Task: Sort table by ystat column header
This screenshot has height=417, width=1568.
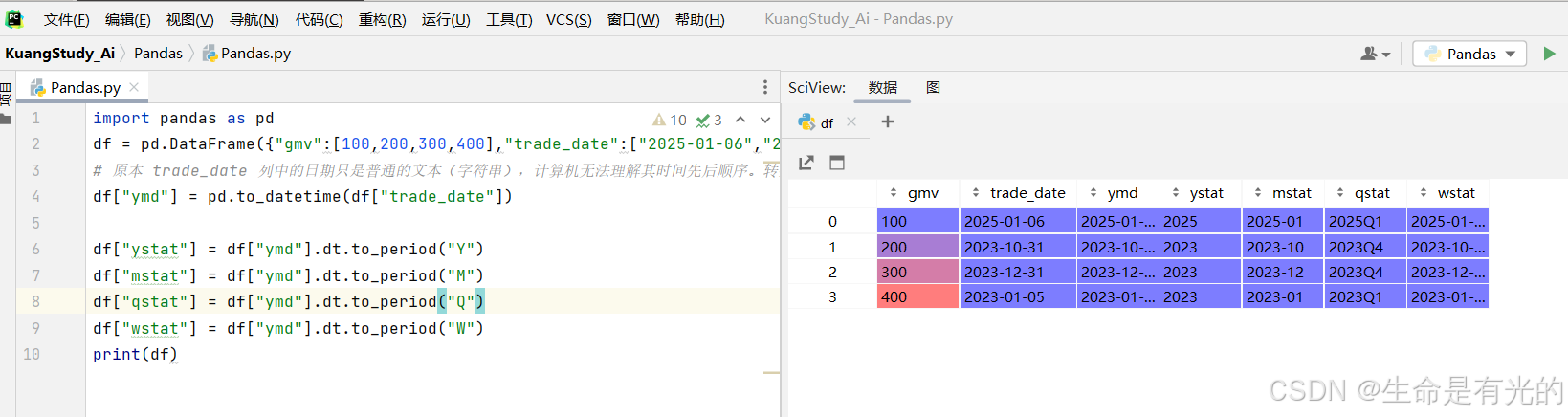Action: [1202, 193]
